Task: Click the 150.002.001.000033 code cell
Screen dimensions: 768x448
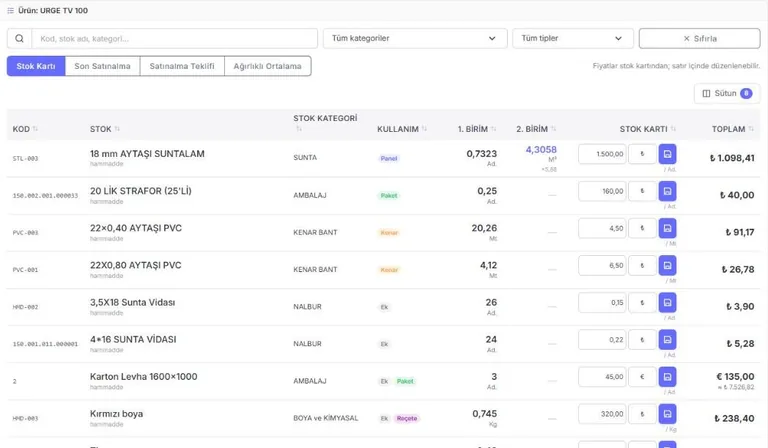Action: [45, 196]
